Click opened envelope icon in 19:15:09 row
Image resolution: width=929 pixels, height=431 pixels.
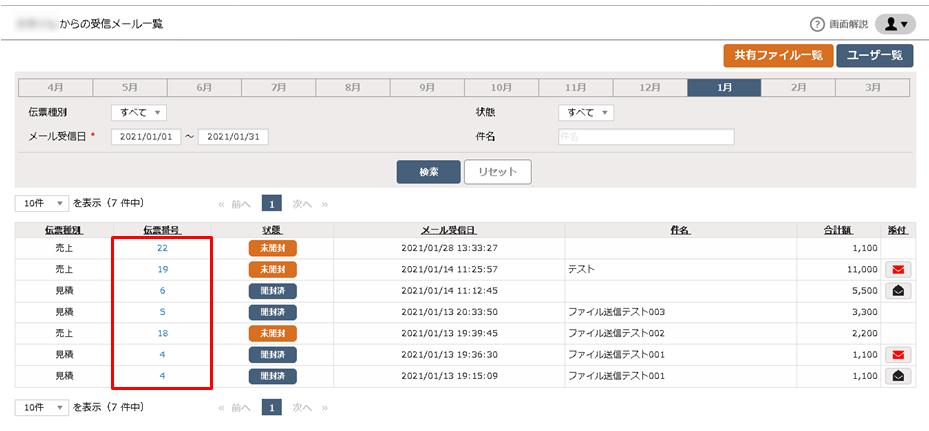pyautogui.click(x=898, y=376)
